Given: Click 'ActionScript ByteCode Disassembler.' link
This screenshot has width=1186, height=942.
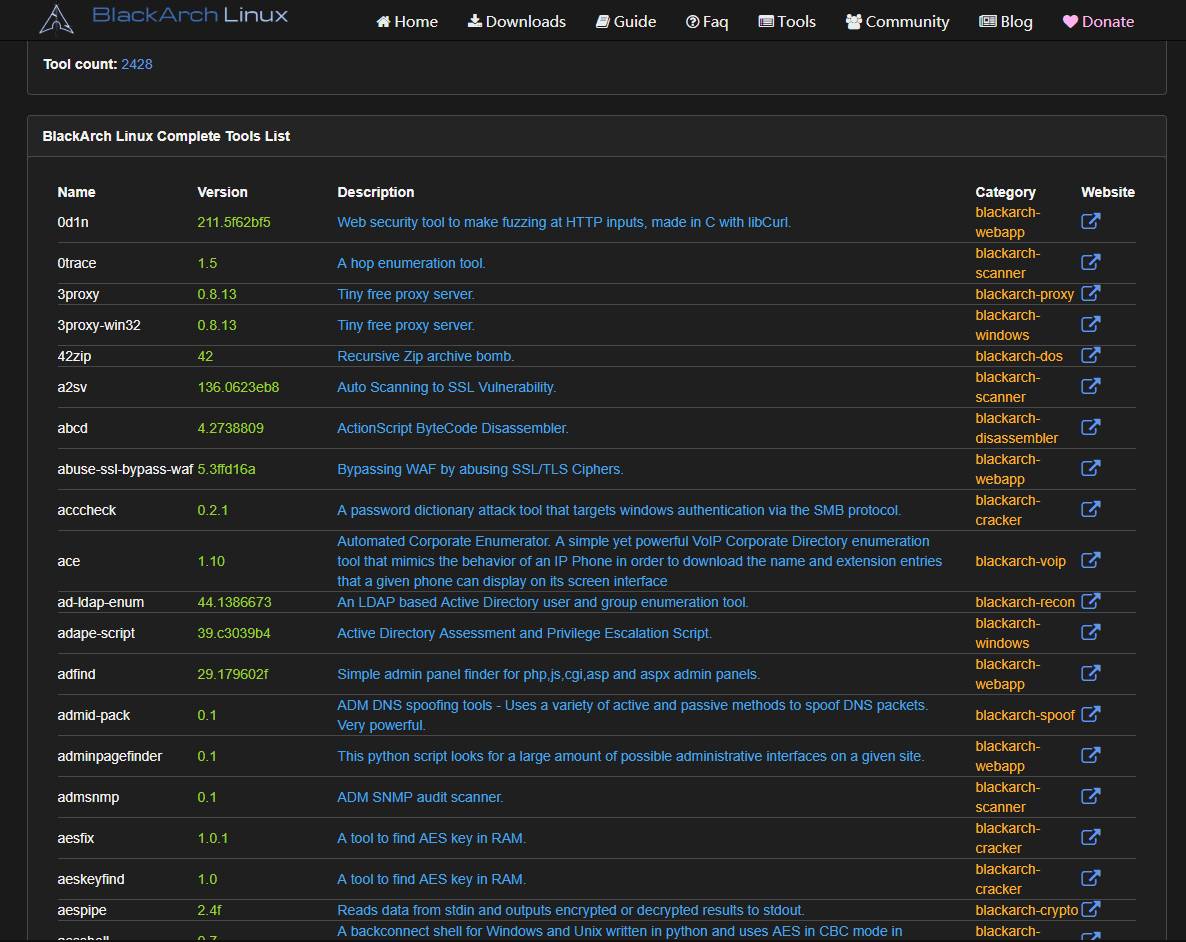Looking at the screenshot, I should coord(453,428).
